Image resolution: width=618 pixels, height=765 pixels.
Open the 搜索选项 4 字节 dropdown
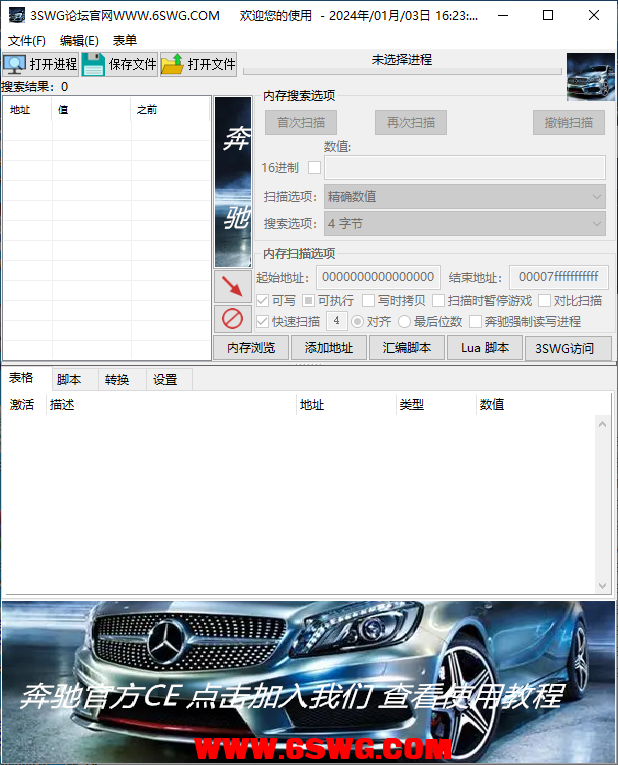point(465,223)
